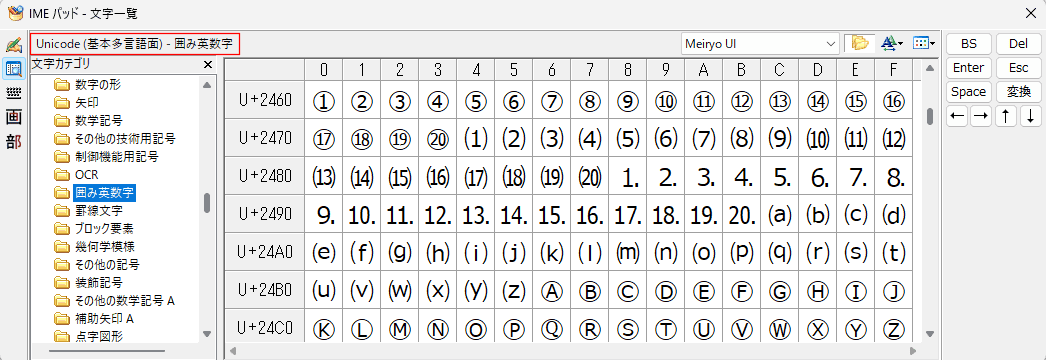Click the open folder category icon
The height and width of the screenshot is (360, 1046).
pyautogui.click(x=860, y=43)
